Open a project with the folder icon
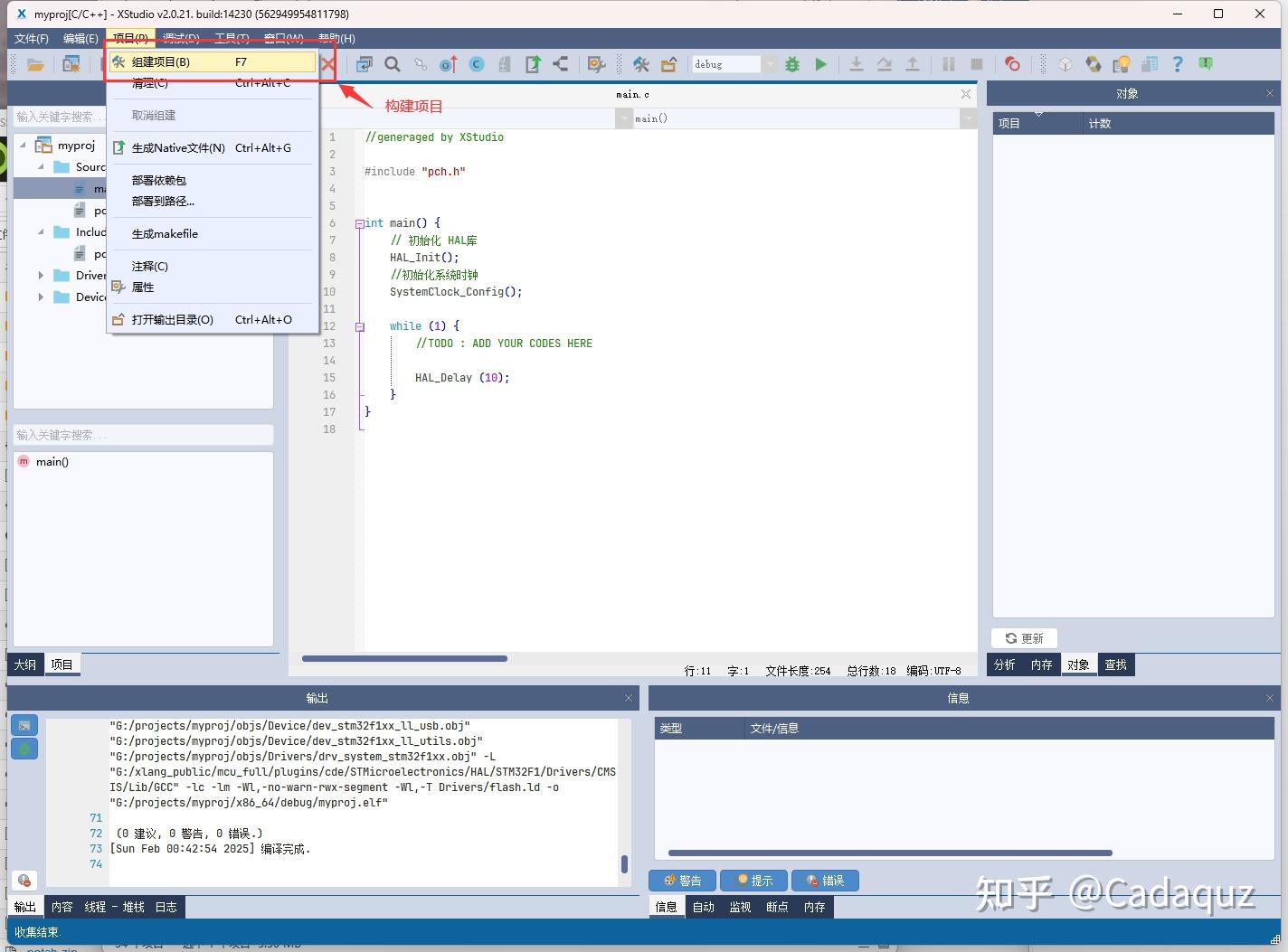The height and width of the screenshot is (952, 1288). [35, 64]
